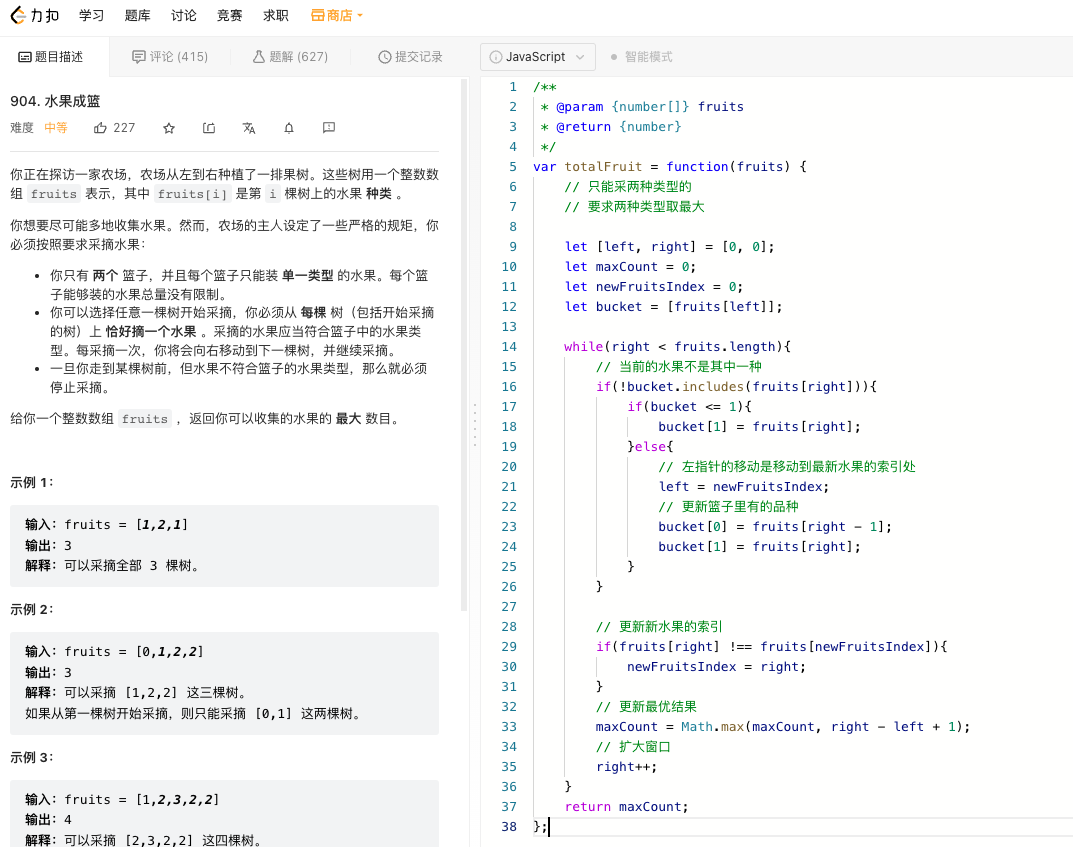This screenshot has height=847, width=1073.
Task: Click the LeetCode 力扣 logo
Action: 35,15
